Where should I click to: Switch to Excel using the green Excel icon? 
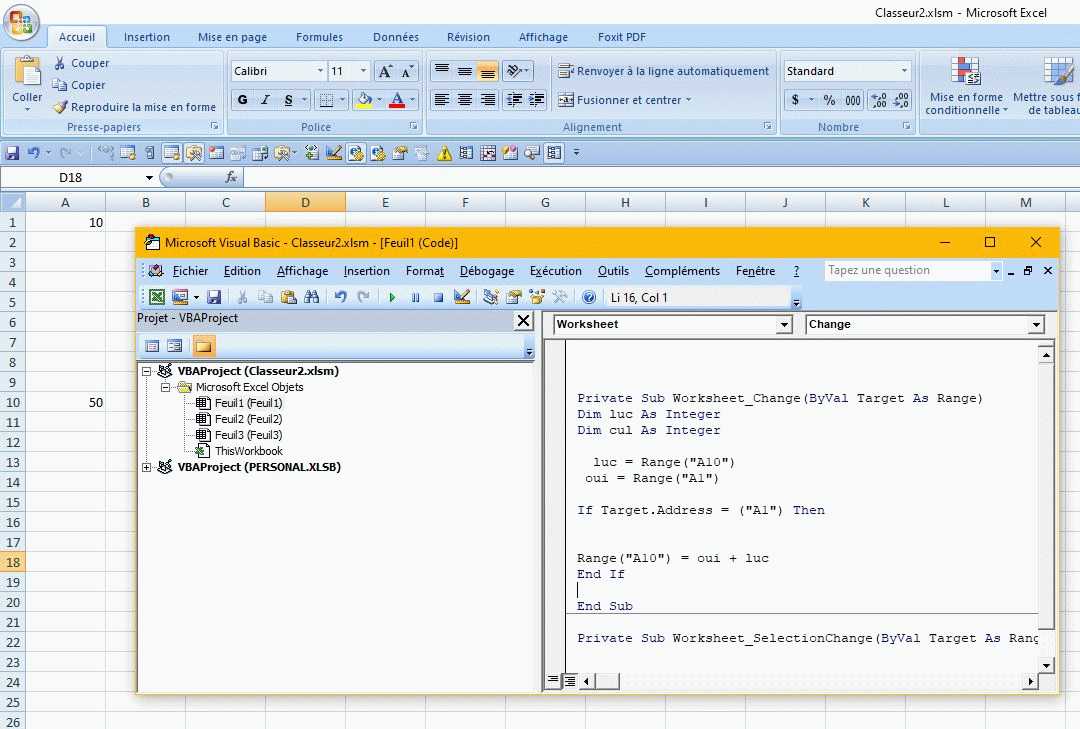point(157,297)
